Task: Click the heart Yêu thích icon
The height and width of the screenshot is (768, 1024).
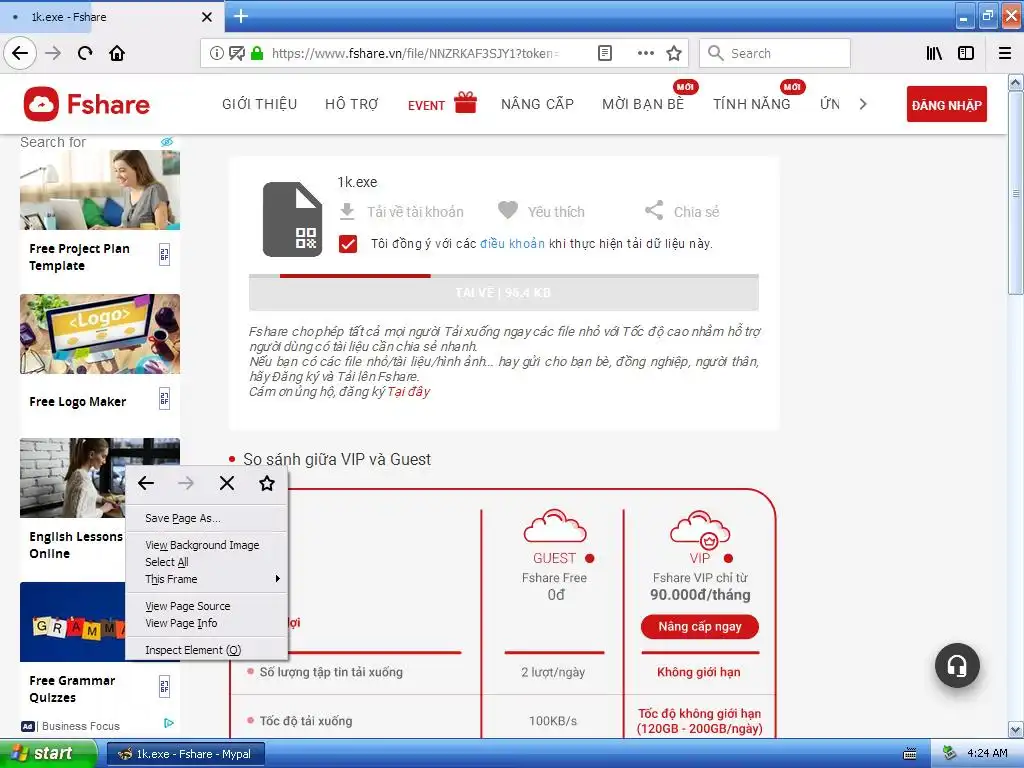Action: coord(507,210)
